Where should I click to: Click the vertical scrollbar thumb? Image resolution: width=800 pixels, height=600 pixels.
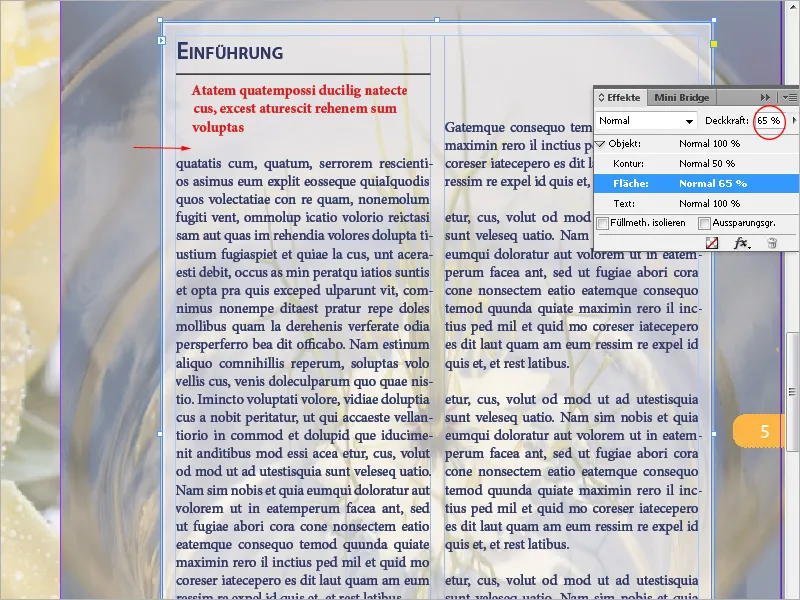(792, 391)
